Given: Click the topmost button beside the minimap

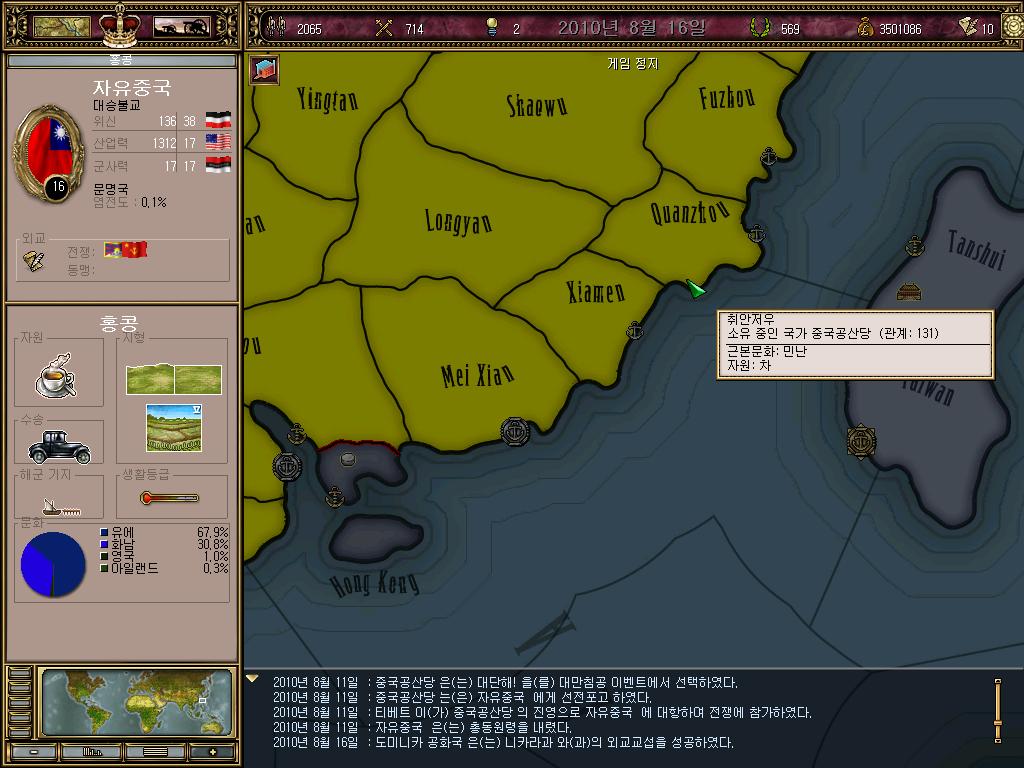Looking at the screenshot, I should (19, 673).
